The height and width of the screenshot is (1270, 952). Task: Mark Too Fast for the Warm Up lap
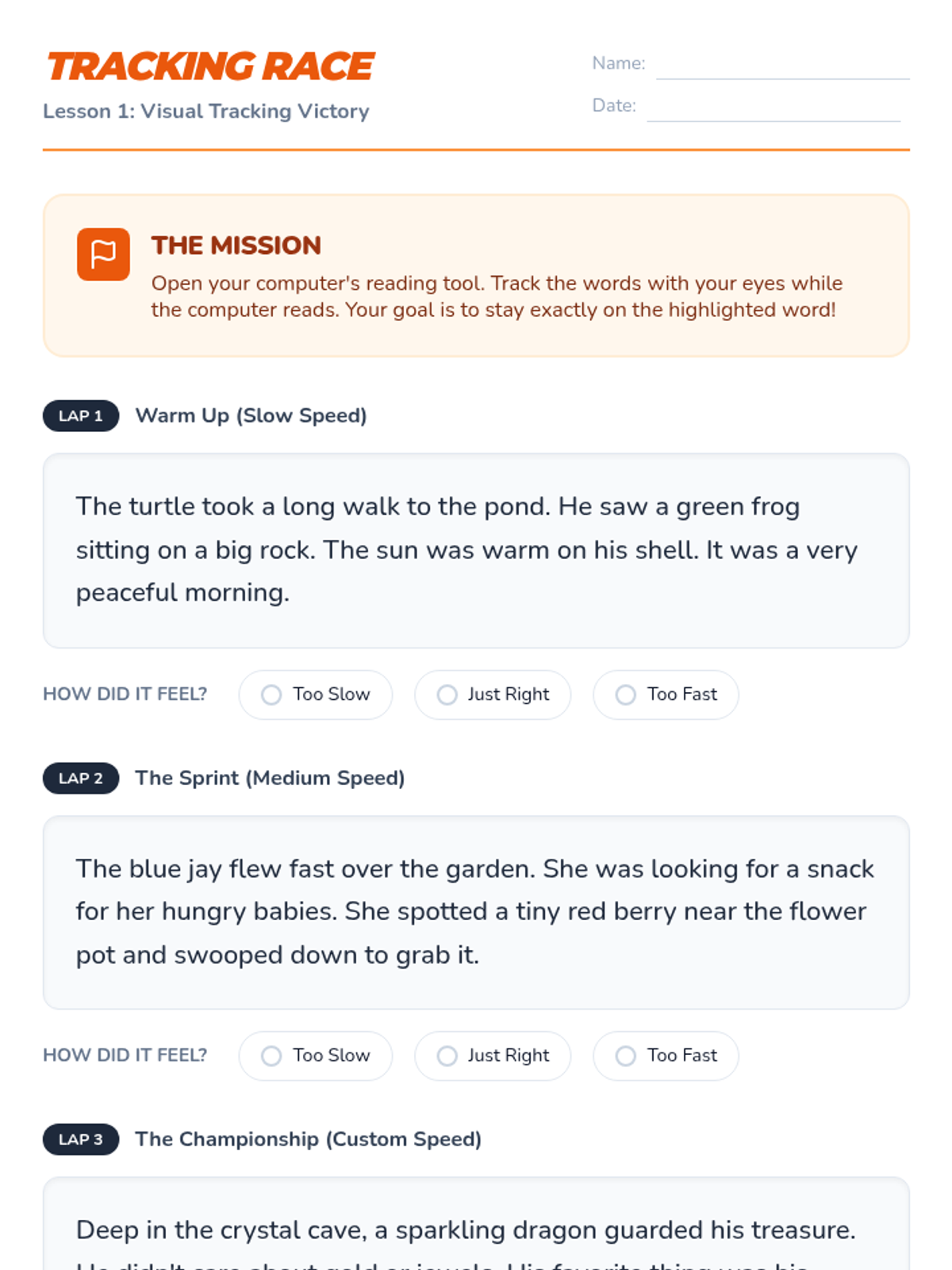tap(626, 695)
